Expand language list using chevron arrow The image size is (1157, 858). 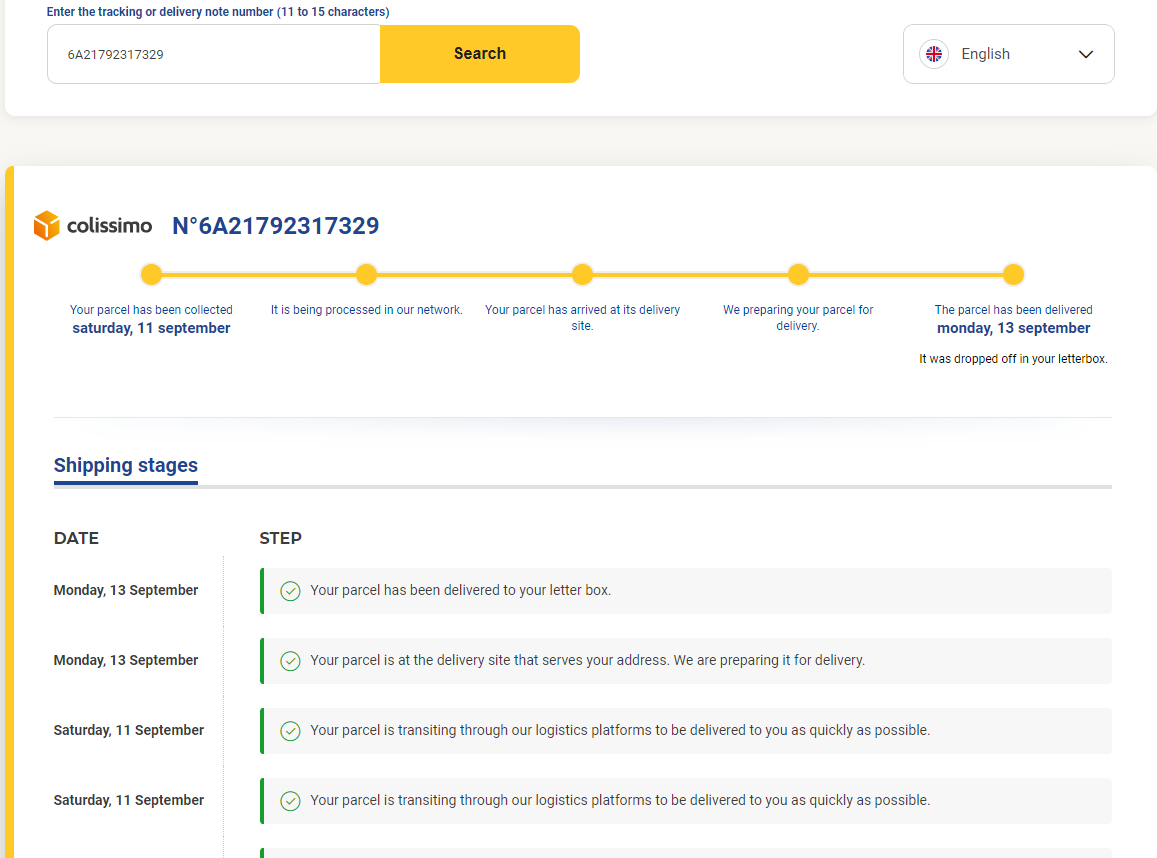coord(1086,55)
